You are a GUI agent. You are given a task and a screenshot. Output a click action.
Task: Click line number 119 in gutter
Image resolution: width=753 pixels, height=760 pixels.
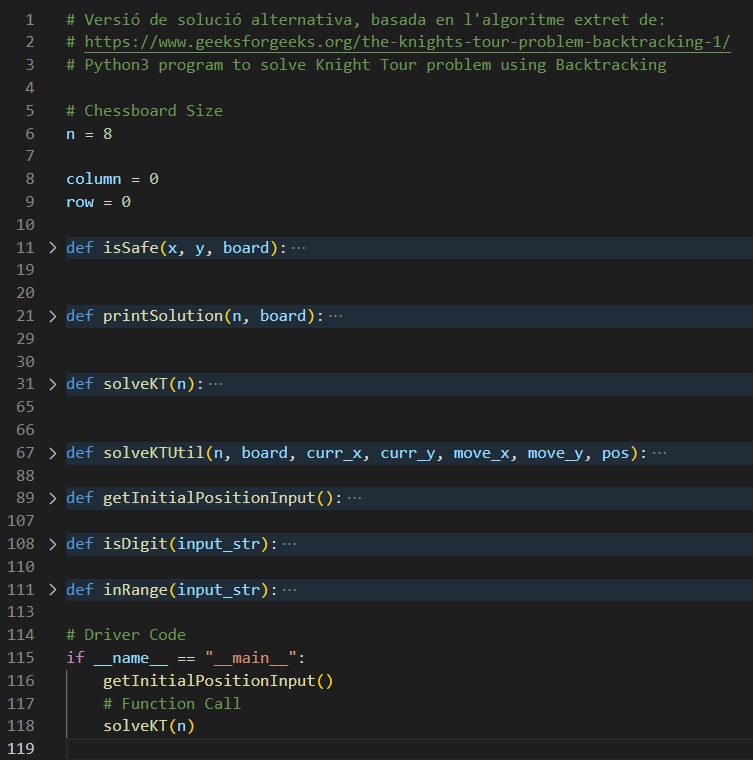[21, 749]
